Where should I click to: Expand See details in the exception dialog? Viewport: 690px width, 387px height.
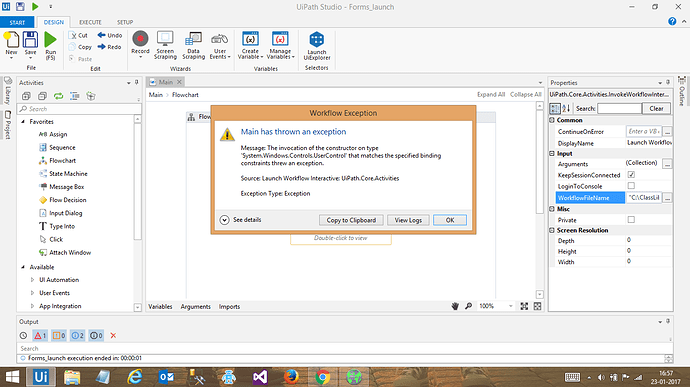coord(241,220)
